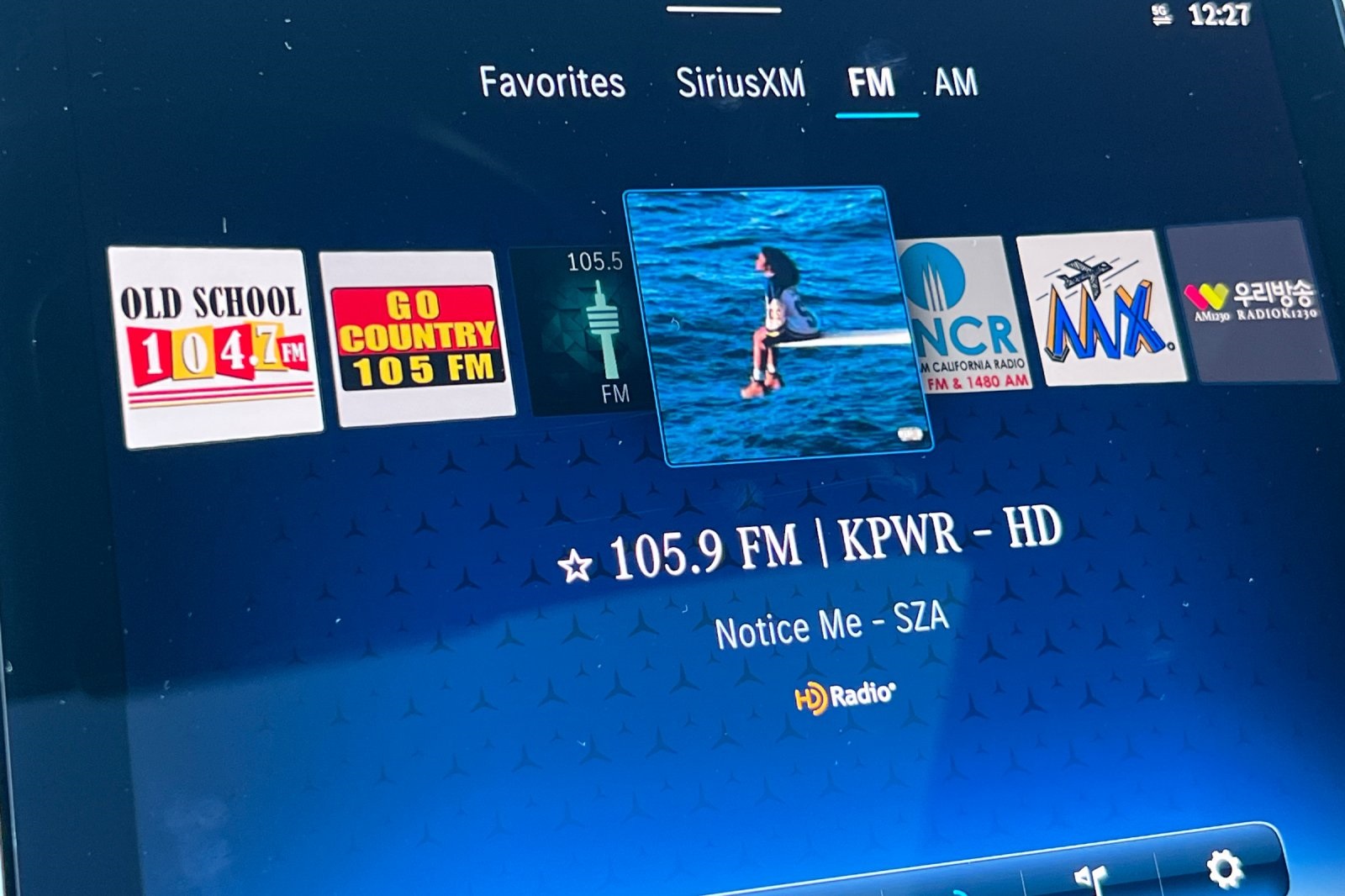The width and height of the screenshot is (1345, 896).
Task: Tap the Notice Me - SZA song text
Action: tap(831, 625)
